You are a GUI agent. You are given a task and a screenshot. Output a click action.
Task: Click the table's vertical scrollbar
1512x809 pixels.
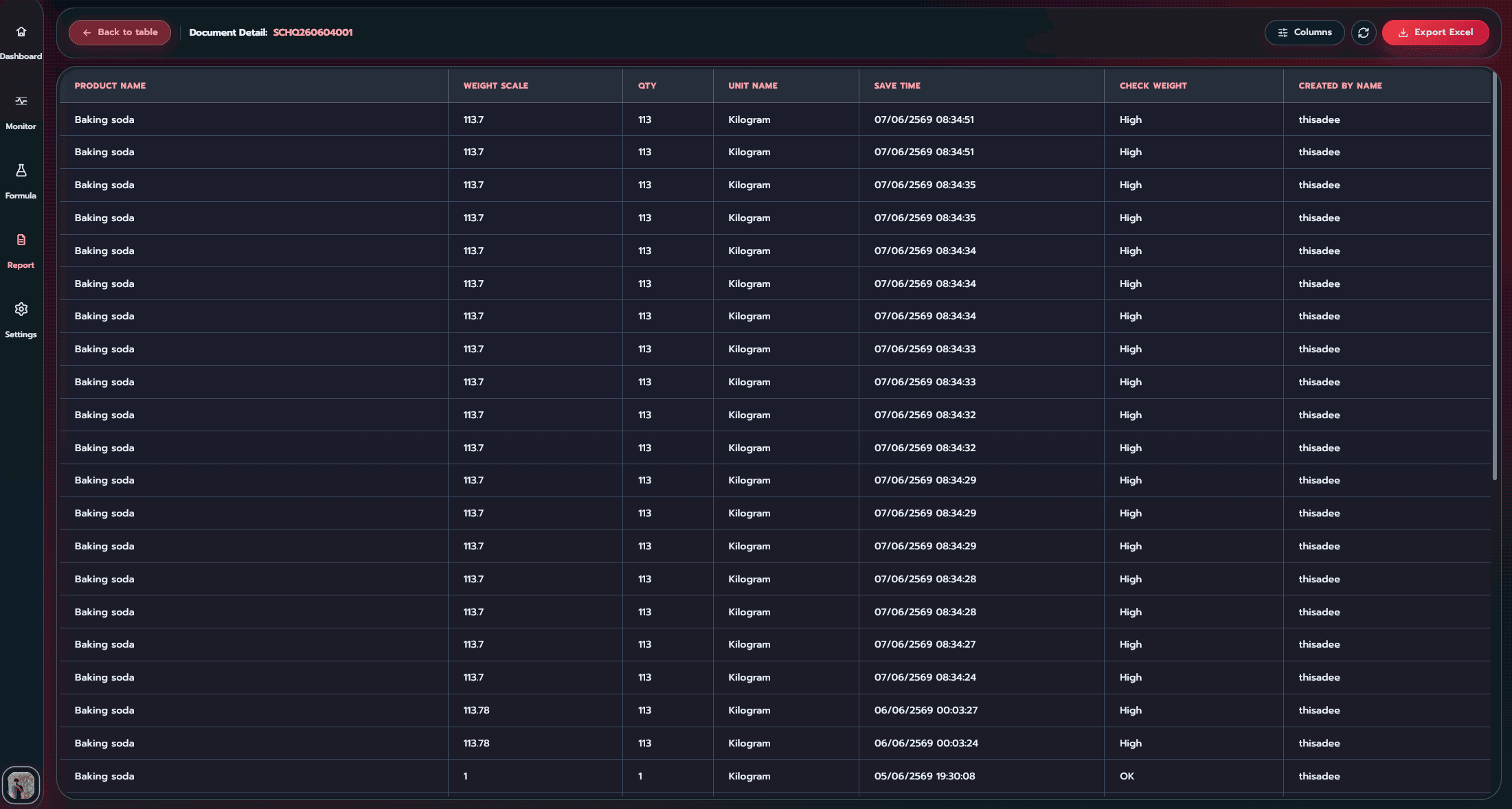[1494, 275]
